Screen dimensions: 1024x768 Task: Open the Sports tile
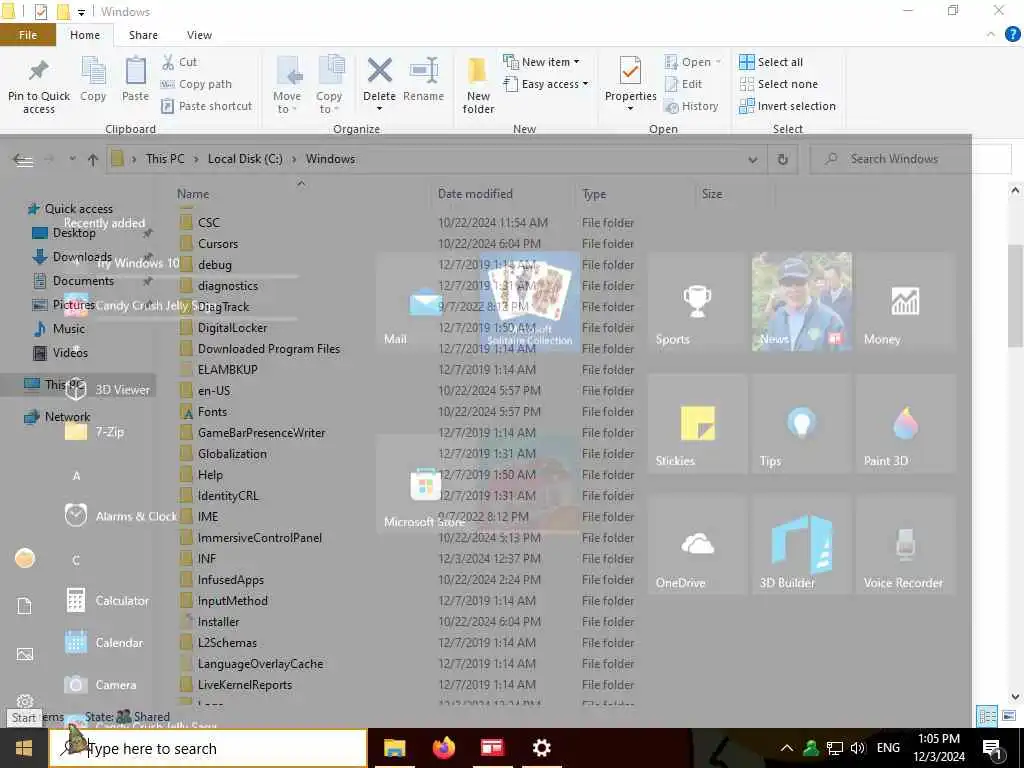697,302
